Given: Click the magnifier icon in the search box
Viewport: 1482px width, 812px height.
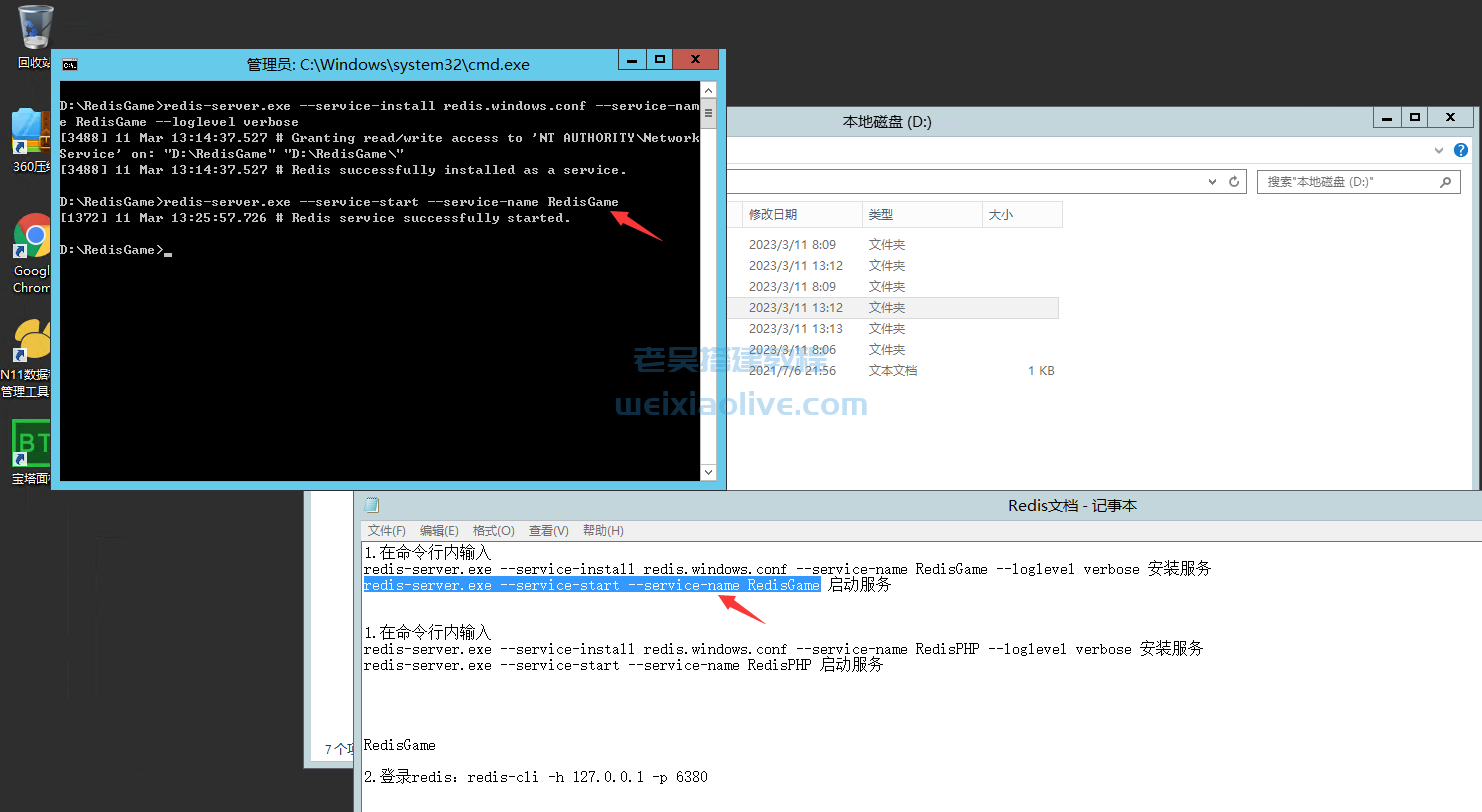Looking at the screenshot, I should (x=1446, y=181).
